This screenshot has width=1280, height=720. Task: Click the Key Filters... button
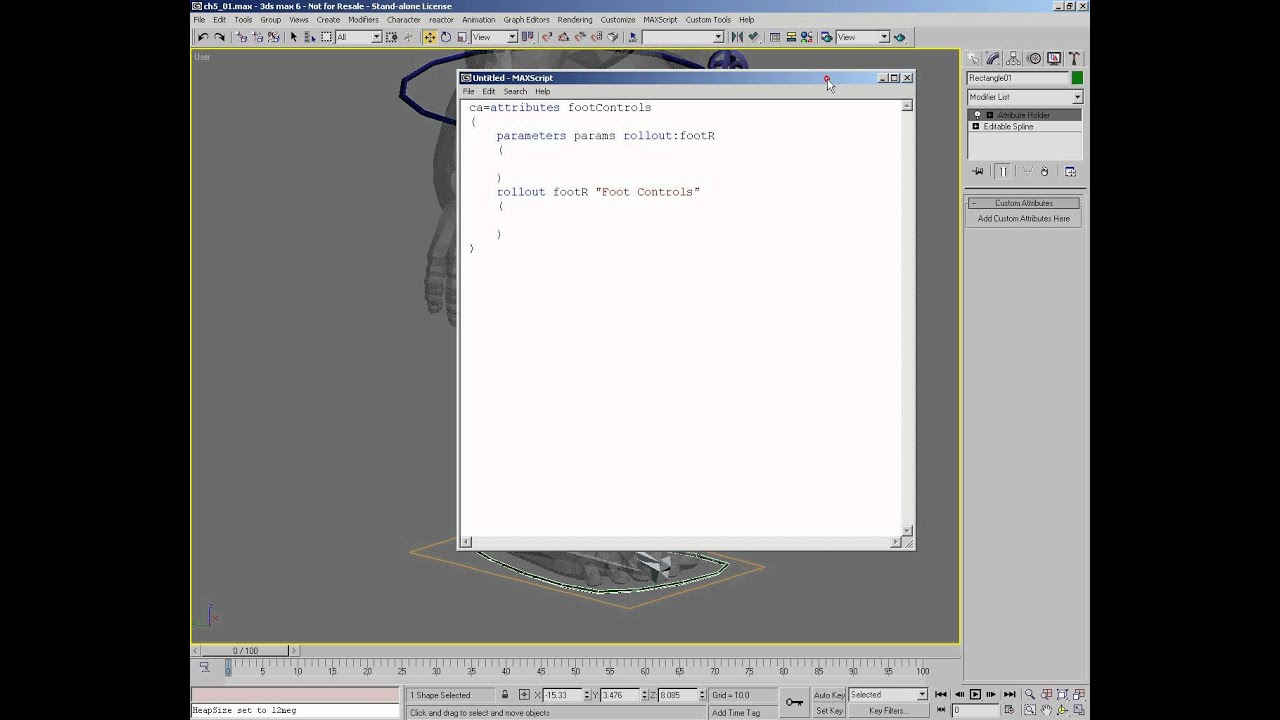[889, 710]
